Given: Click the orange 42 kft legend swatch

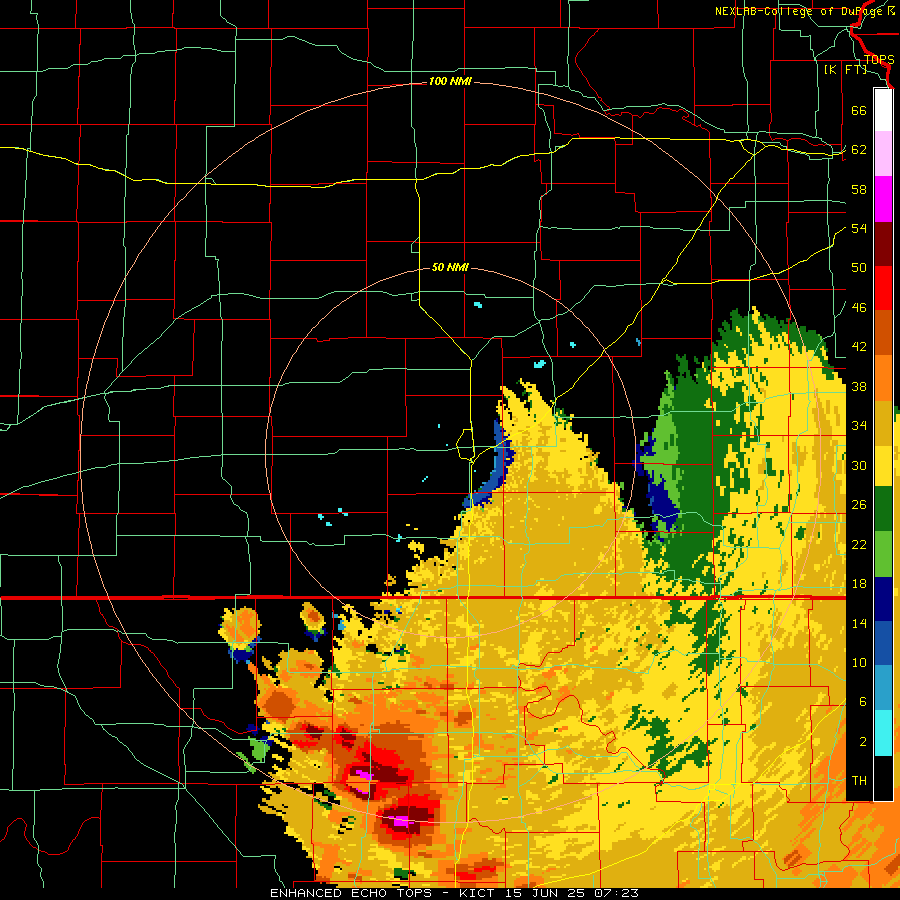Looking at the screenshot, I should coord(883,377).
